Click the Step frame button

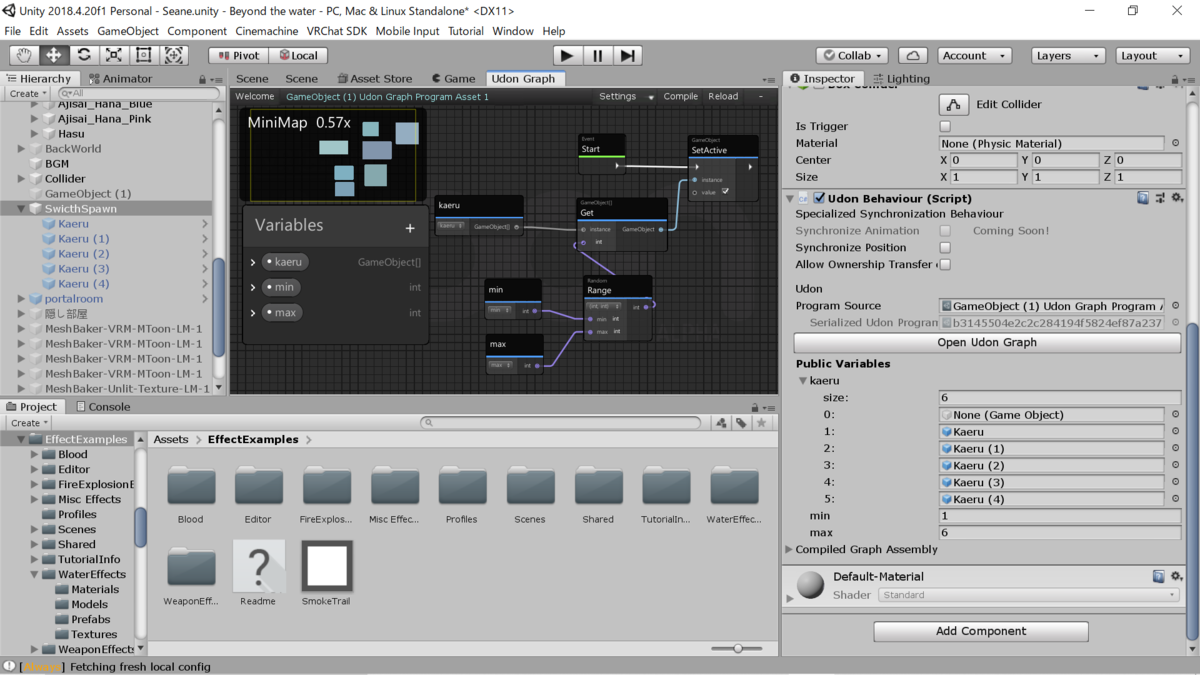pyautogui.click(x=627, y=55)
